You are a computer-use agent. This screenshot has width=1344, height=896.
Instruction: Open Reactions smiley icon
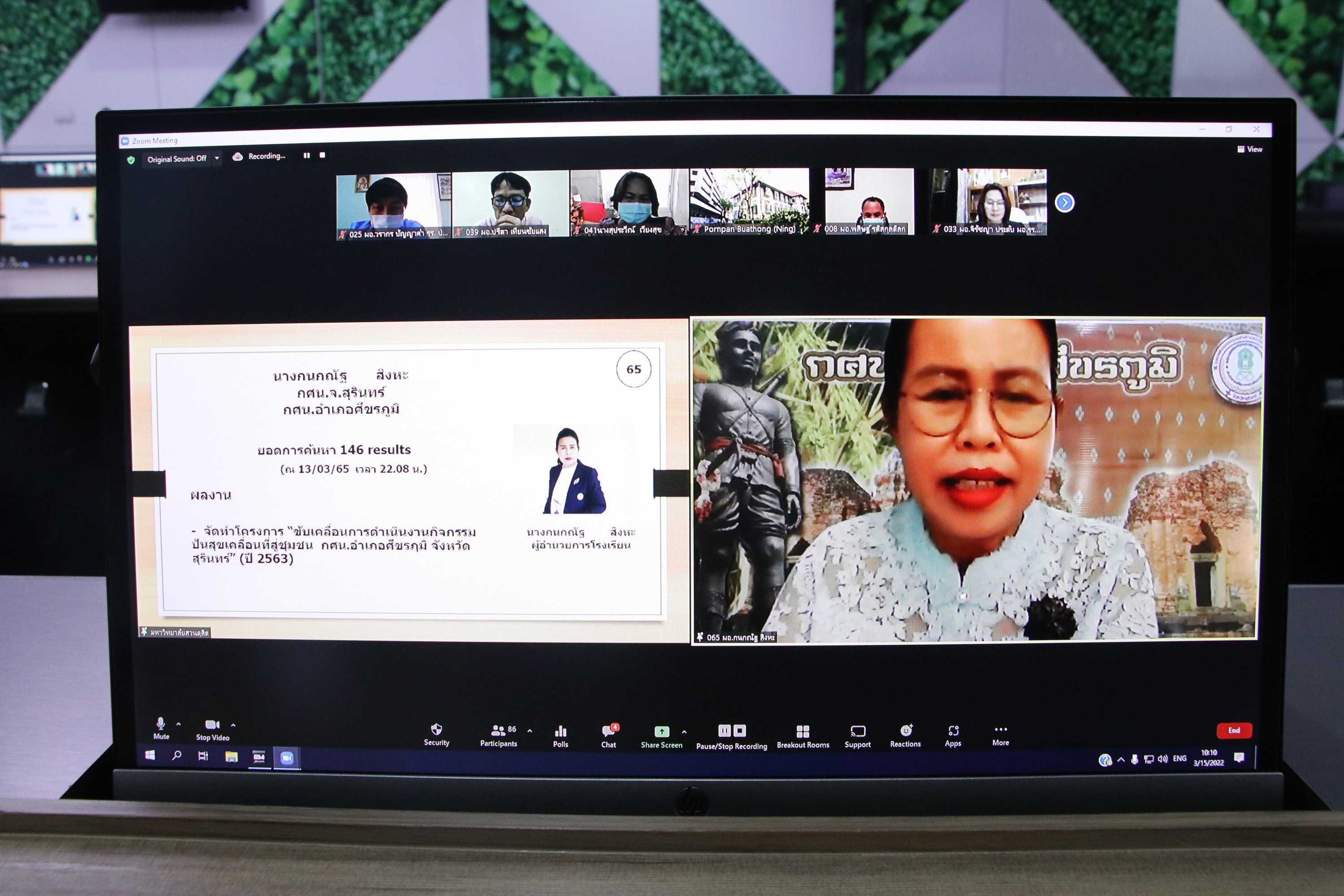coord(906,730)
